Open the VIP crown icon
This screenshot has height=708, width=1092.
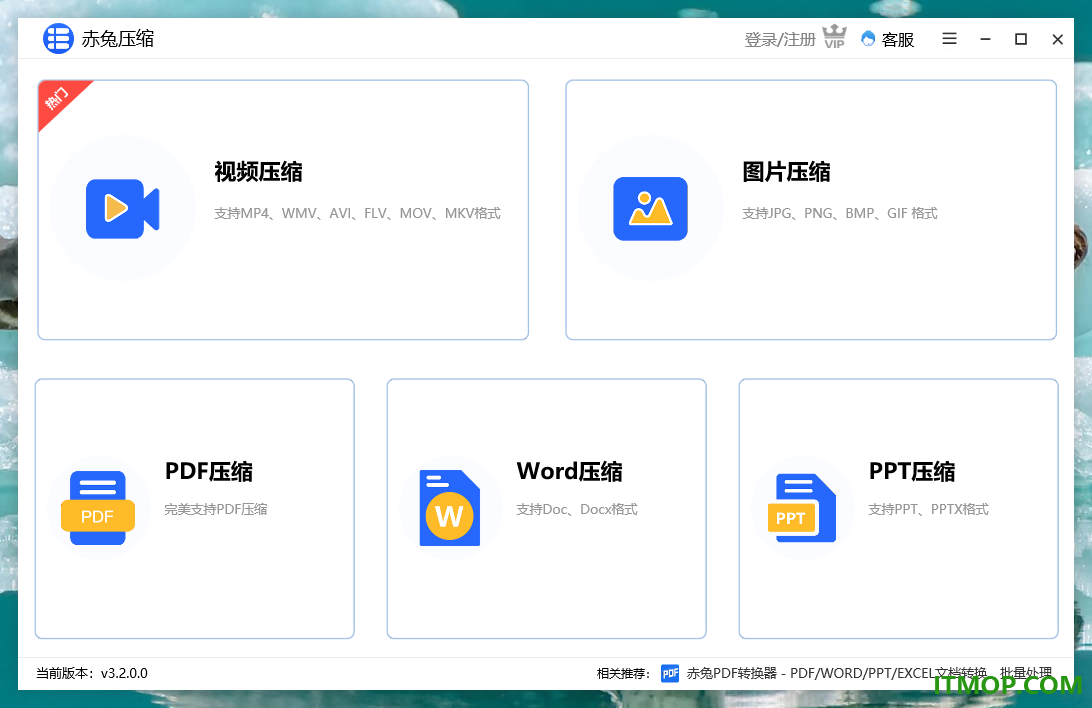[834, 36]
